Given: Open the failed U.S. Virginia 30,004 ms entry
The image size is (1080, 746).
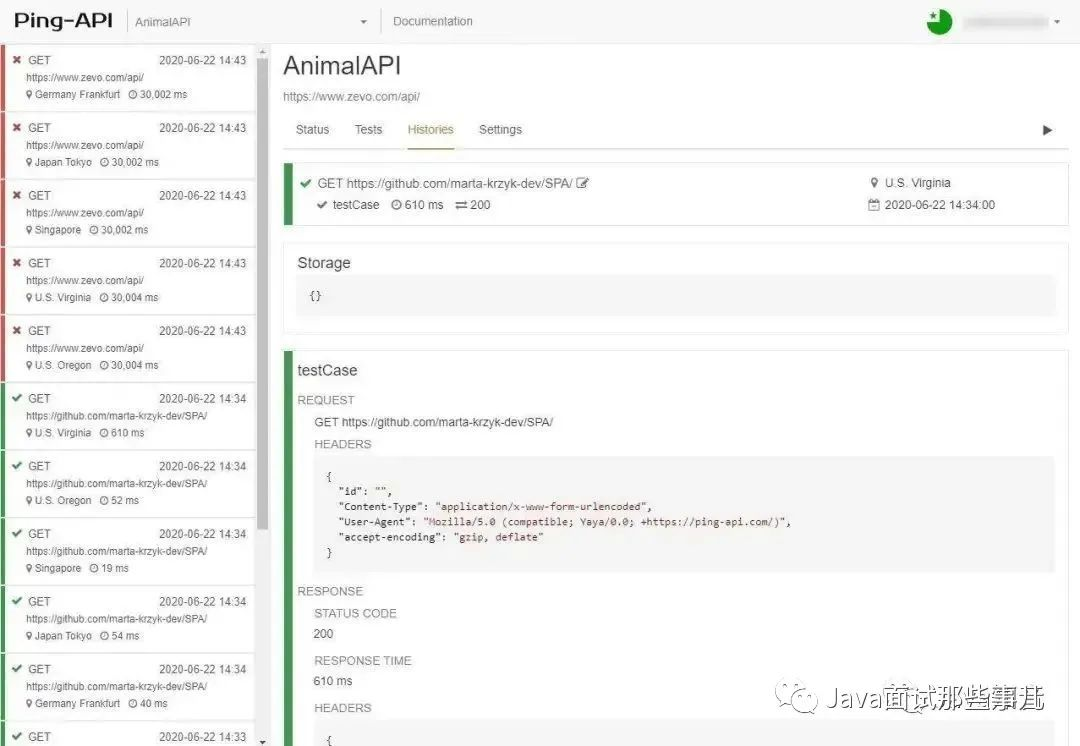Looking at the screenshot, I should [x=129, y=280].
